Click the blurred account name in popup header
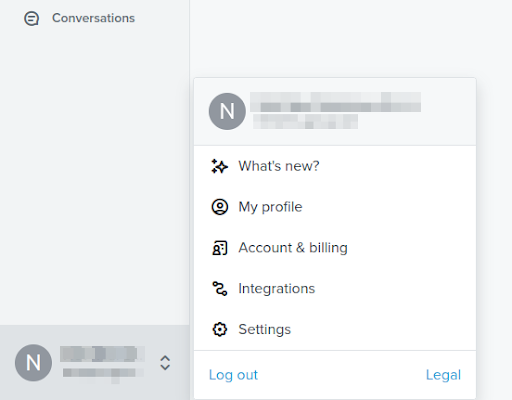 (335, 102)
